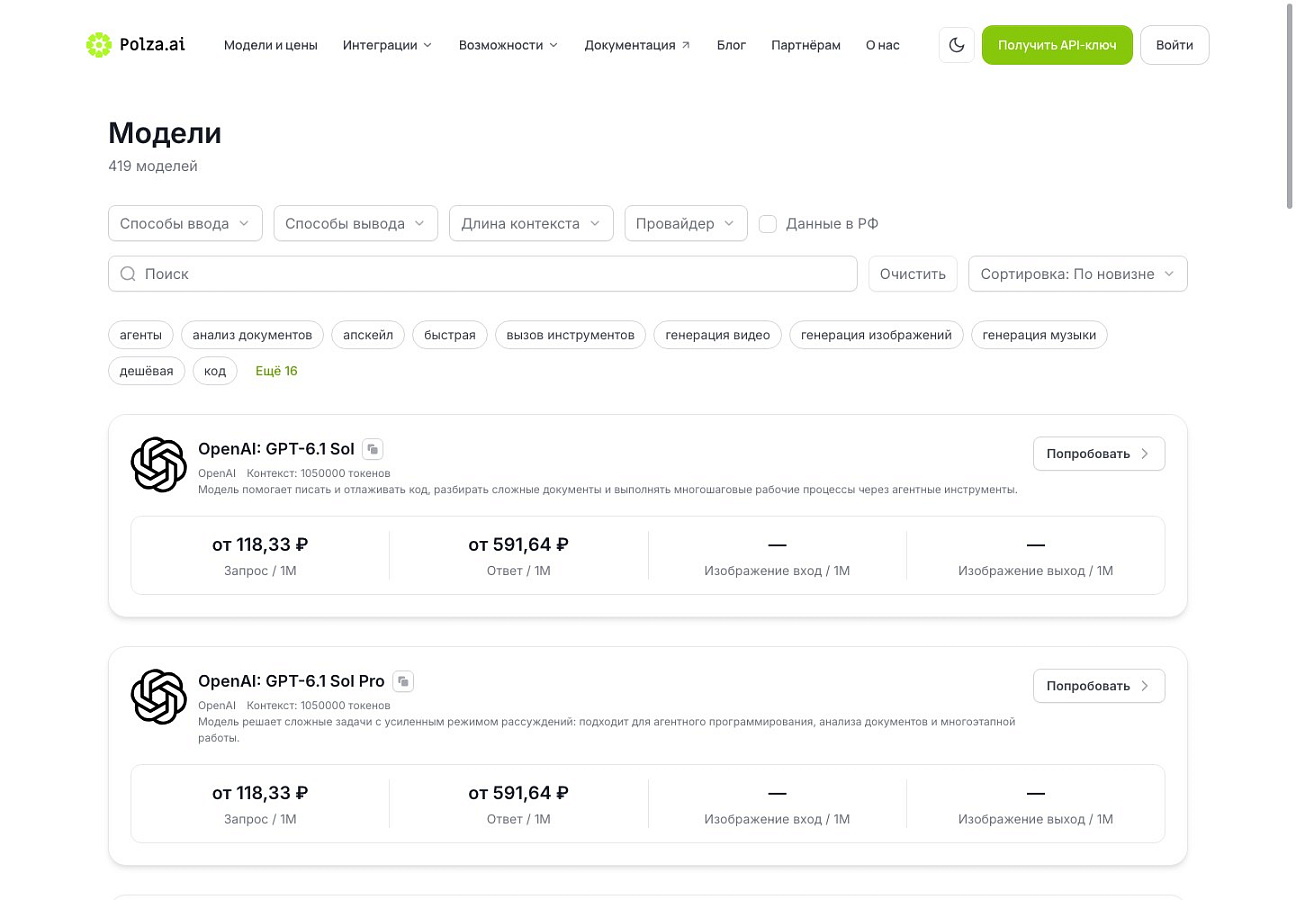
Task: Open the О нас page
Action: point(883,45)
